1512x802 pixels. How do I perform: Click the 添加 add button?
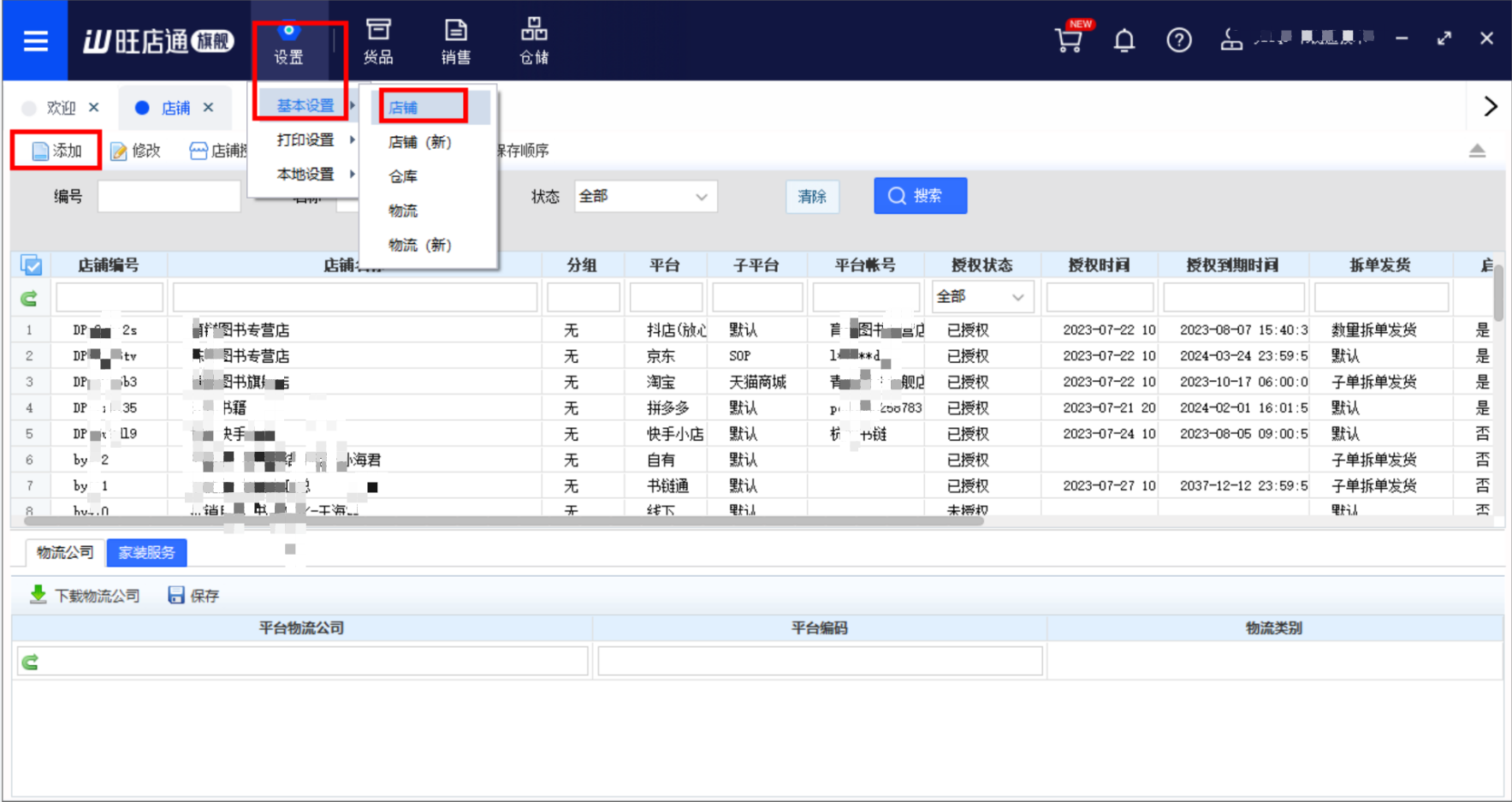(x=56, y=151)
